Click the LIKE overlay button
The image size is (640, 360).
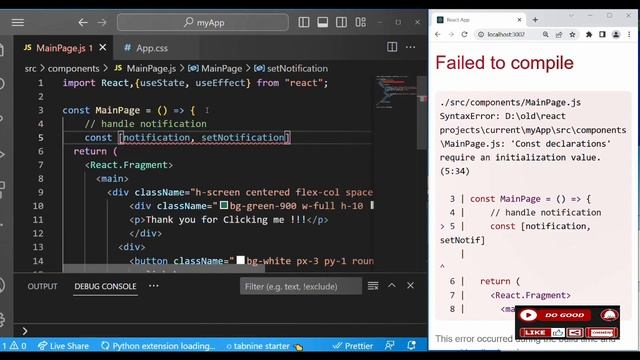tap(542, 332)
